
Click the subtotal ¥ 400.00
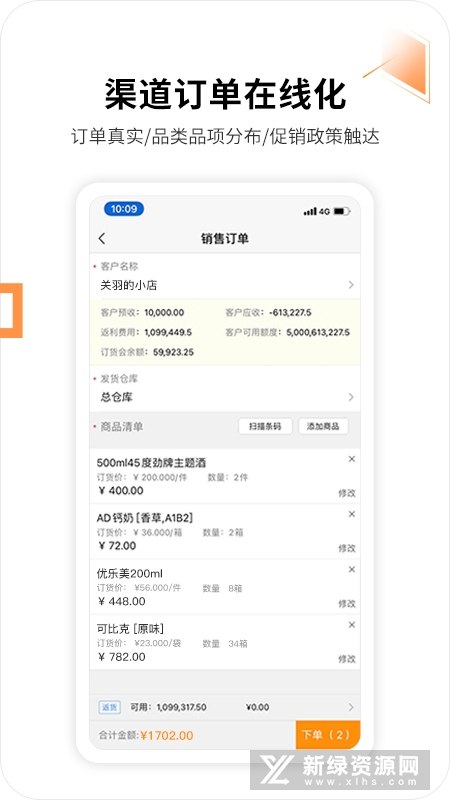[121, 491]
